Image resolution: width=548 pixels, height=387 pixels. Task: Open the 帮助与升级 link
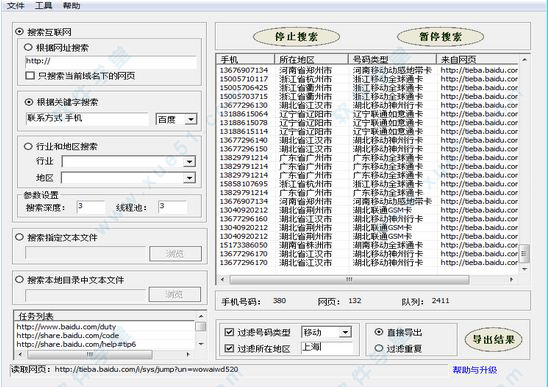tap(475, 370)
